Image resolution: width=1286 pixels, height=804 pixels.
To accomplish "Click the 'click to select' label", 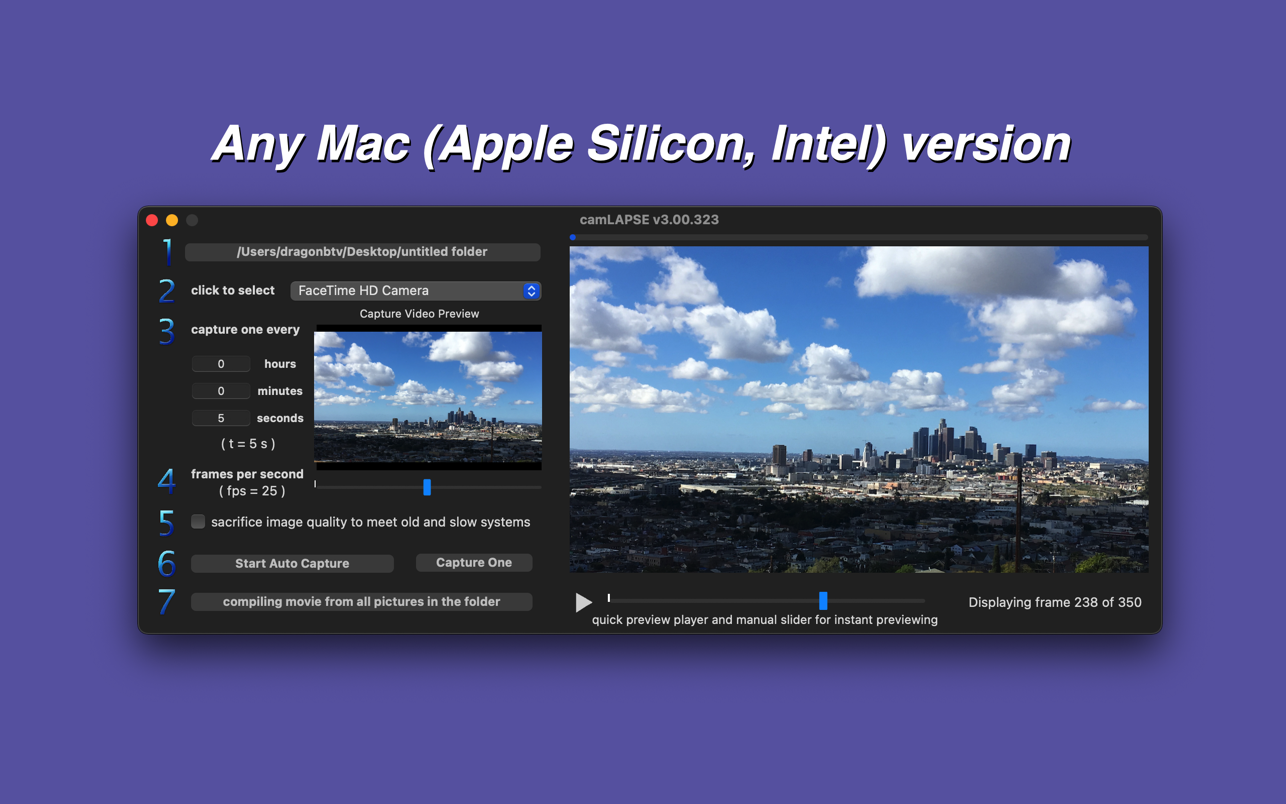I will point(233,290).
